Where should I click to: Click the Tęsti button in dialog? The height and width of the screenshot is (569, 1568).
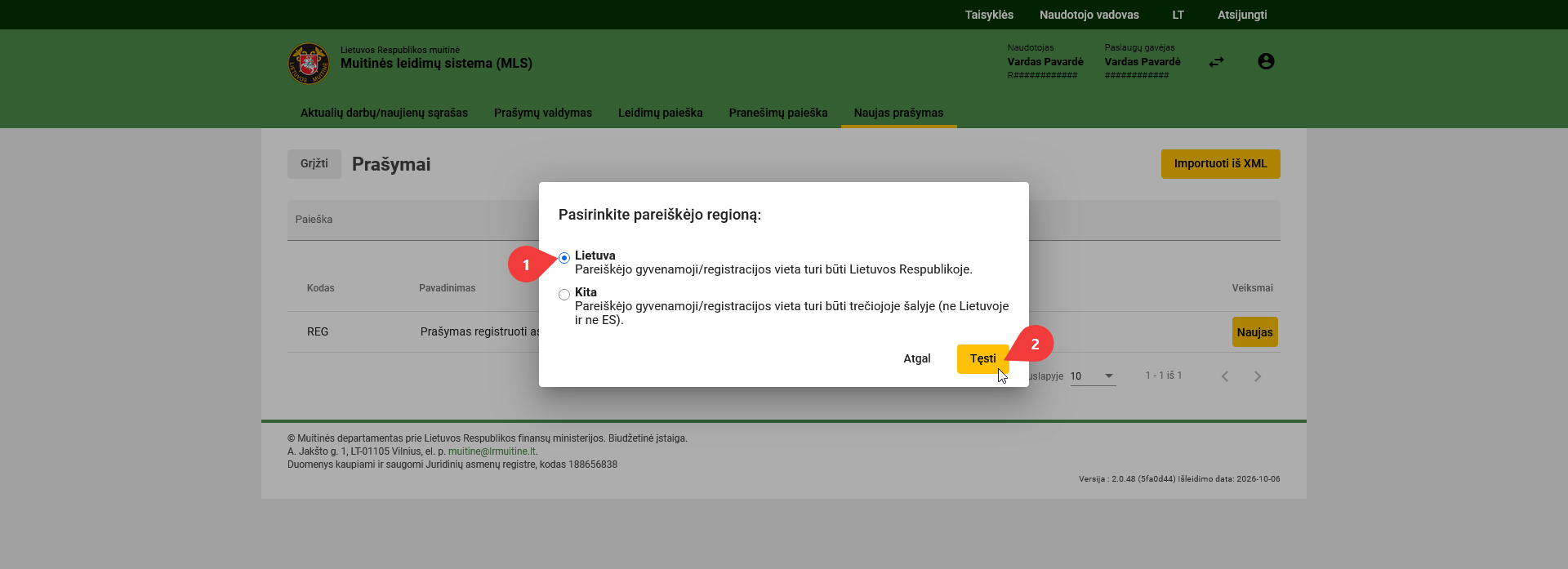pos(982,358)
